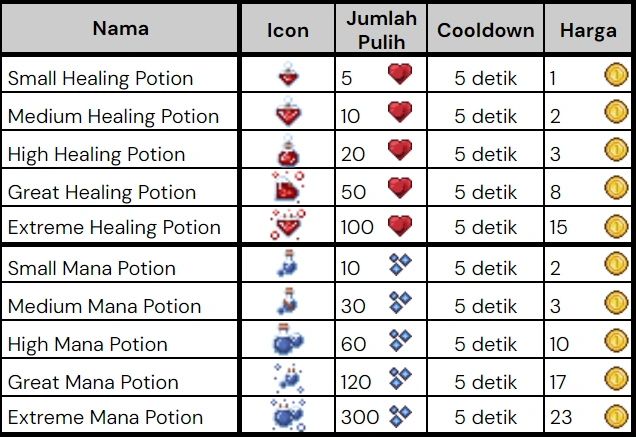This screenshot has height=437, width=637.
Task: Click the High Healing Potion icon
Action: 289,152
